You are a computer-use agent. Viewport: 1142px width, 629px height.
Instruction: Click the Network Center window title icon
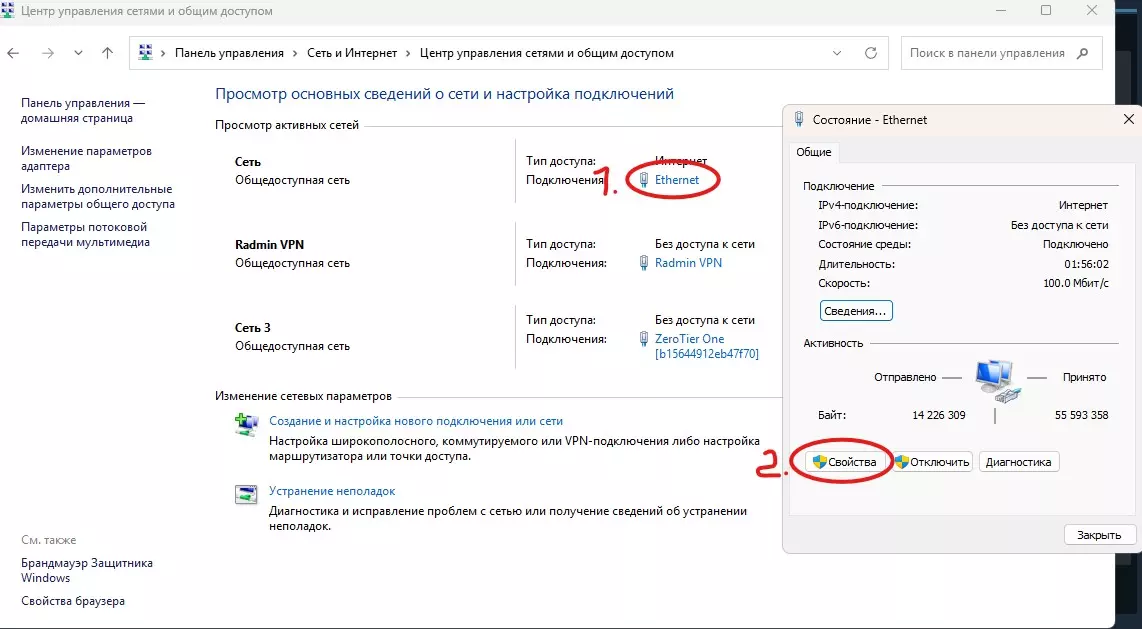click(8, 10)
